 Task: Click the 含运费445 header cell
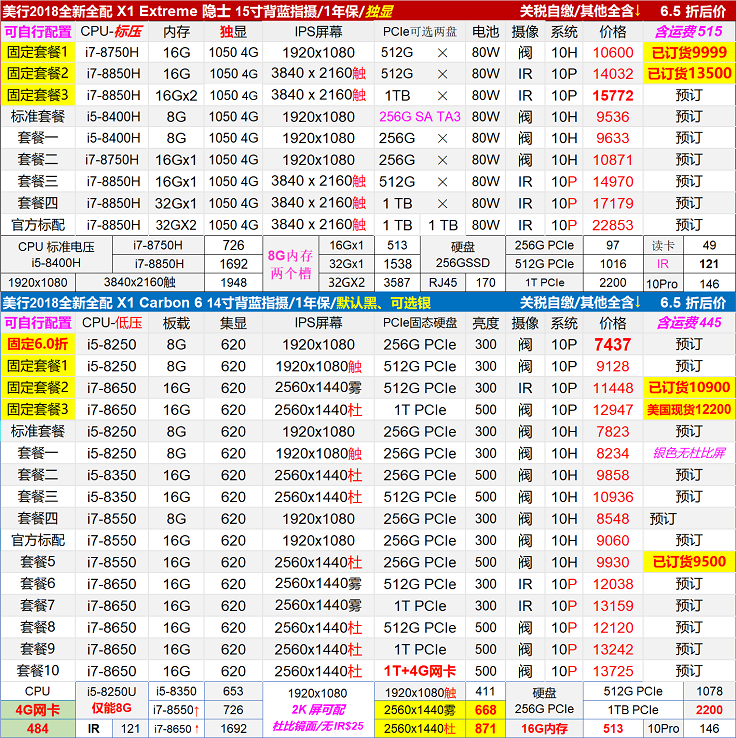click(x=688, y=323)
